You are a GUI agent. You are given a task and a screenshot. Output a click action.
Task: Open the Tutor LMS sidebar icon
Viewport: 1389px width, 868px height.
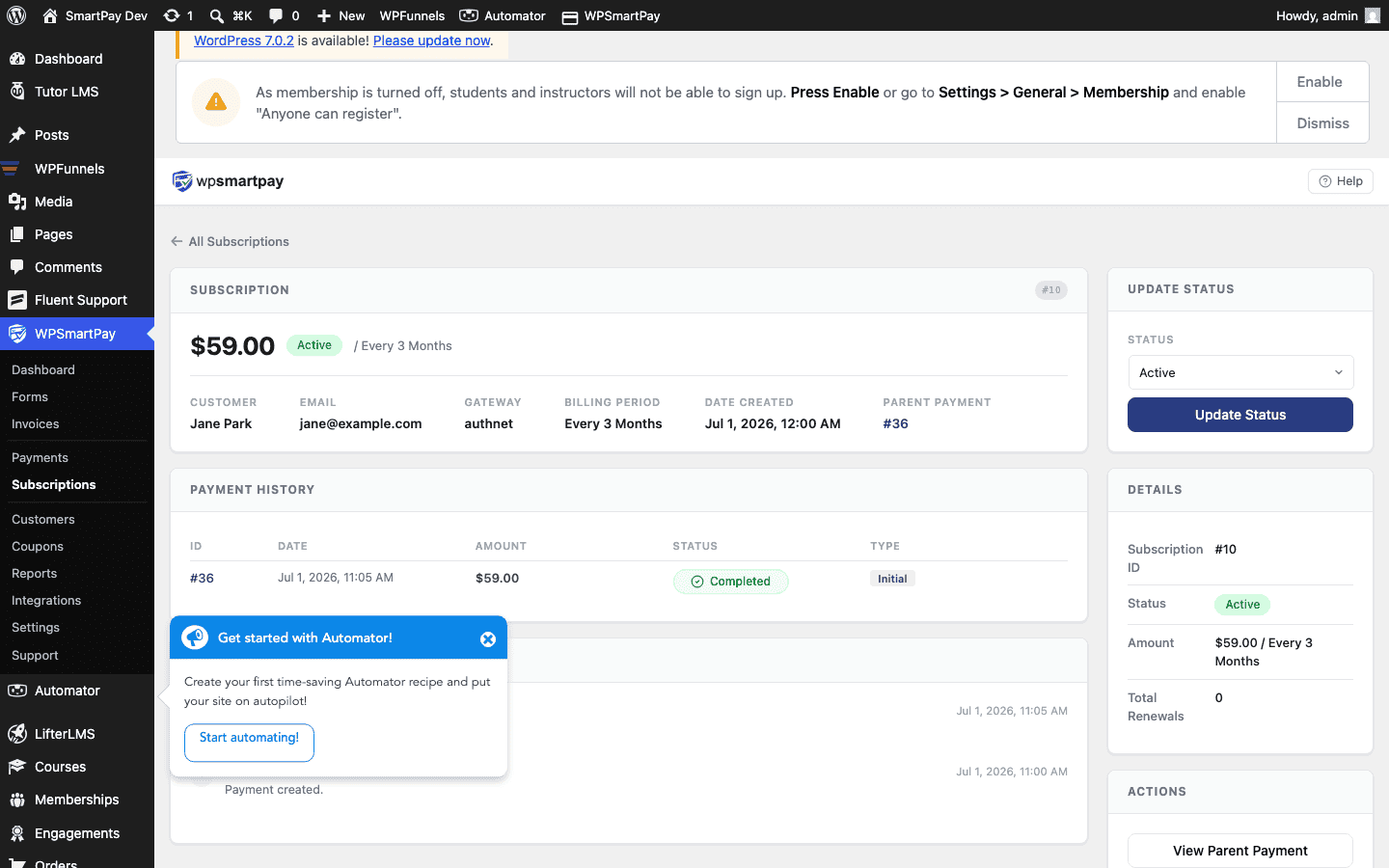[x=17, y=92]
